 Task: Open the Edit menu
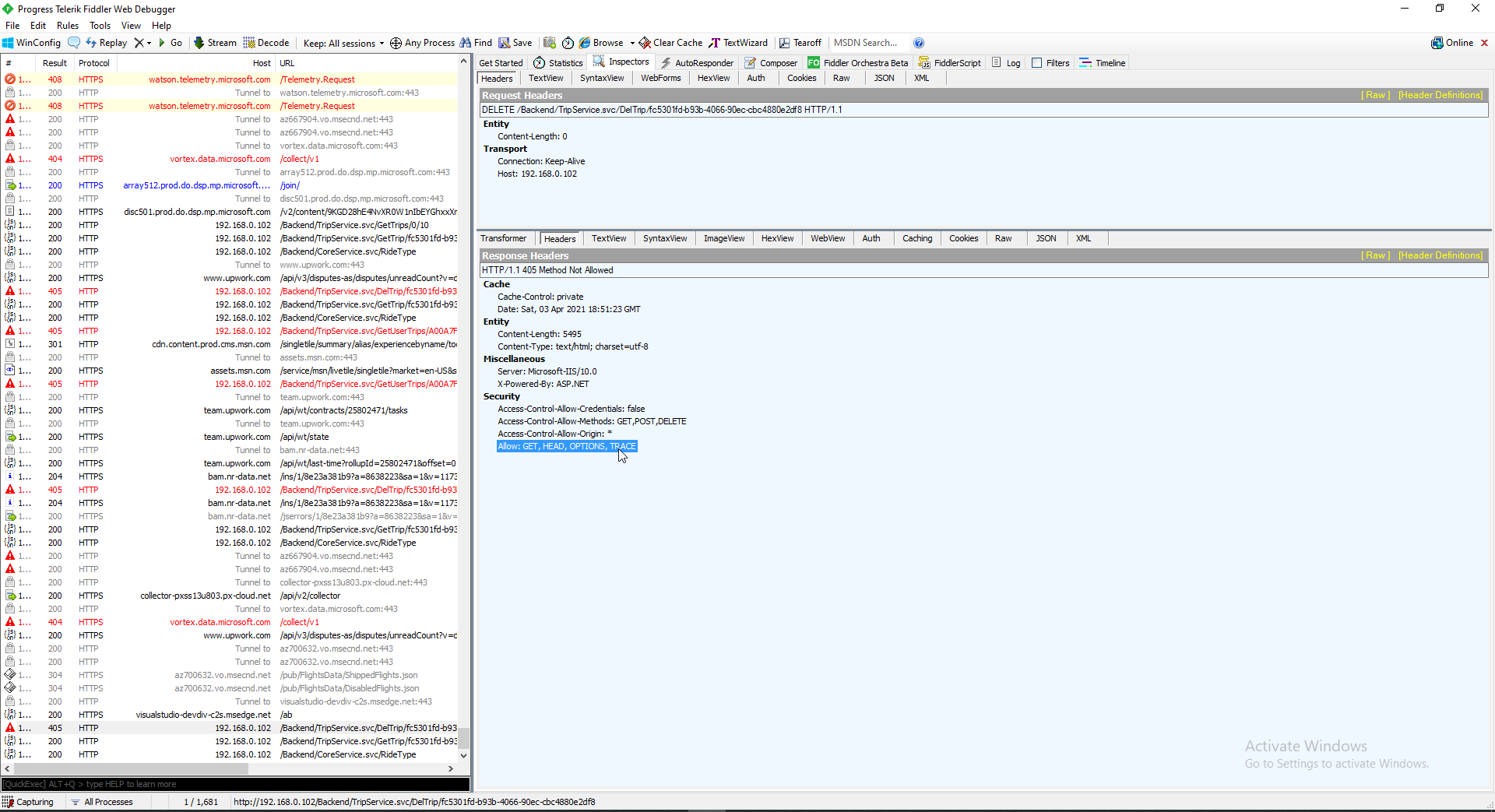point(38,26)
